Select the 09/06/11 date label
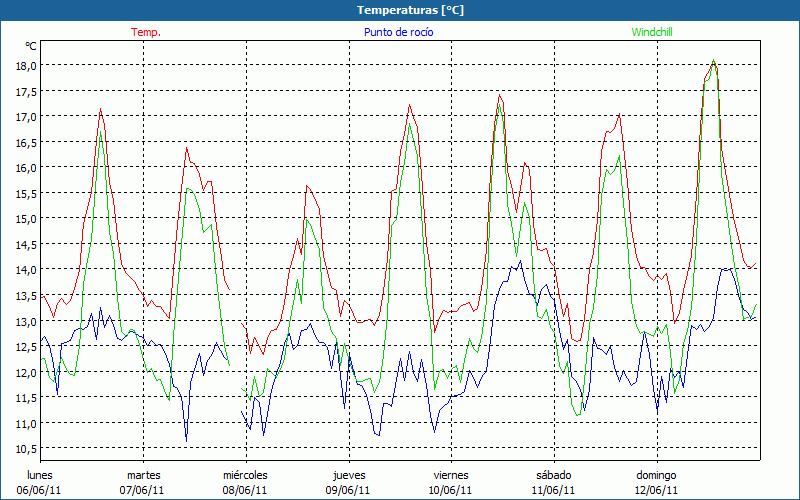 coord(348,490)
